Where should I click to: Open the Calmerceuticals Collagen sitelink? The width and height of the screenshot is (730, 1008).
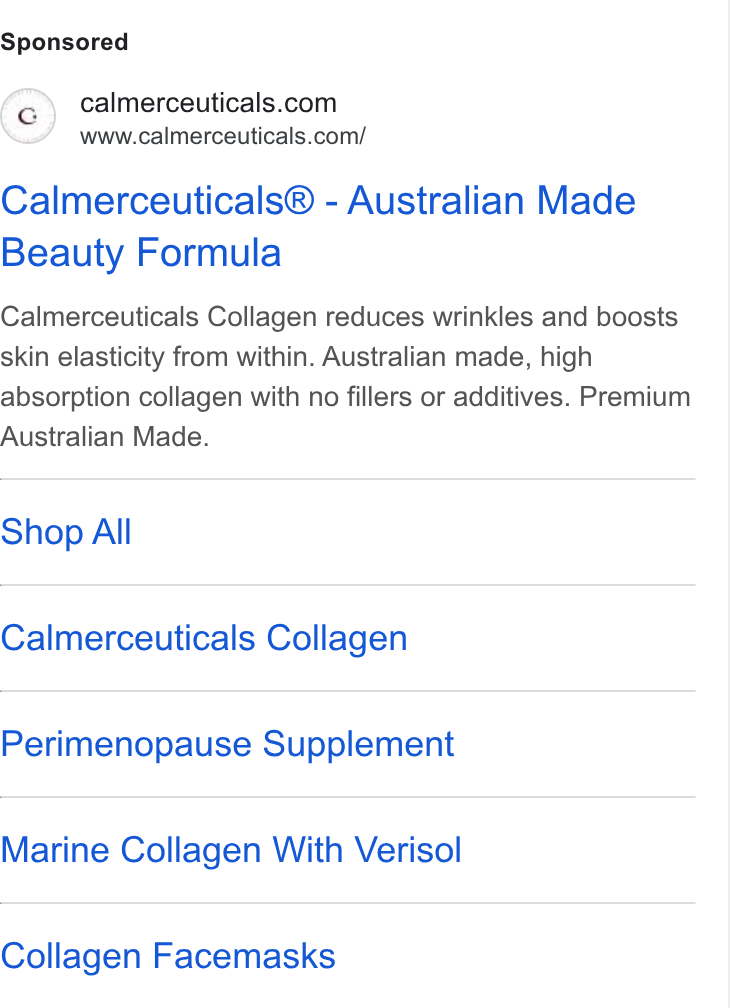click(x=204, y=638)
